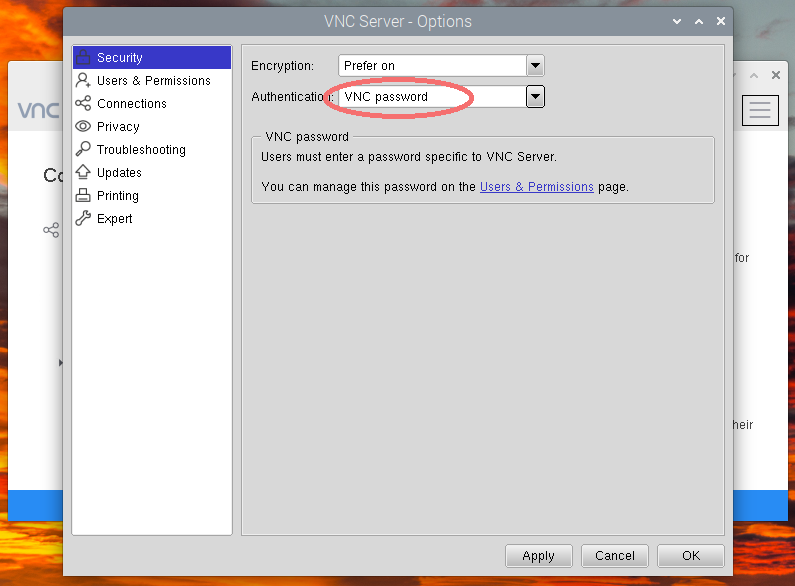Minimize the Options dialog with down chevron
Screen dimensions: 795x586
677,21
